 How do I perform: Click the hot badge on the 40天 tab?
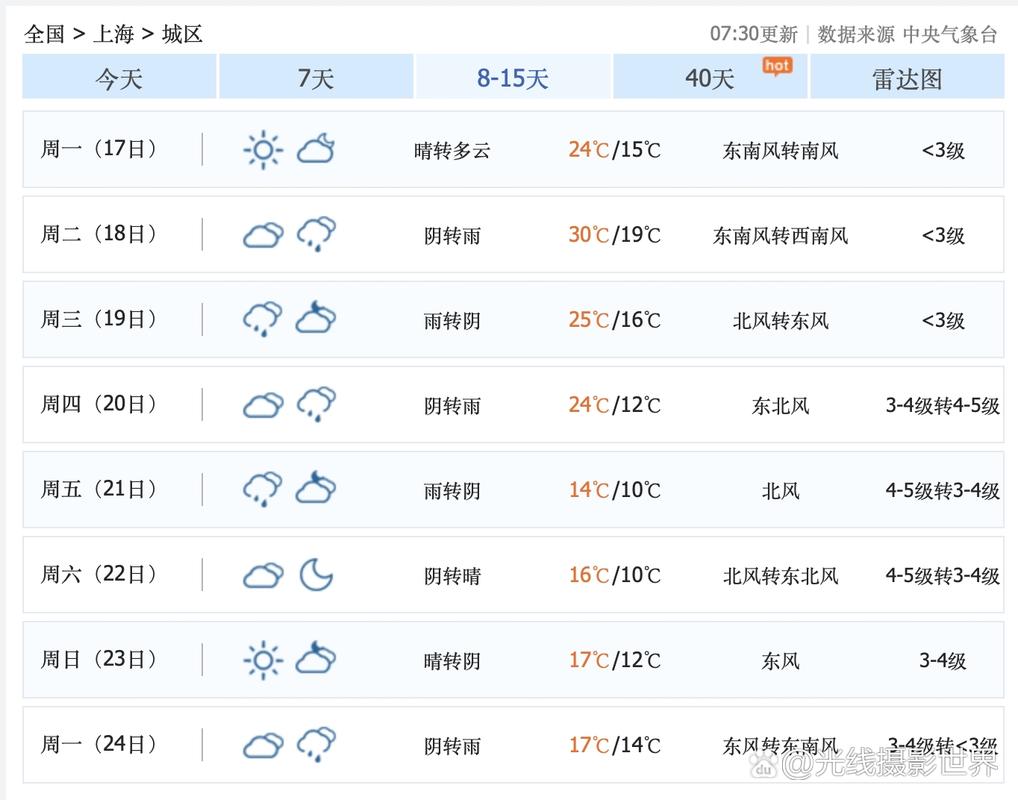pos(776,64)
